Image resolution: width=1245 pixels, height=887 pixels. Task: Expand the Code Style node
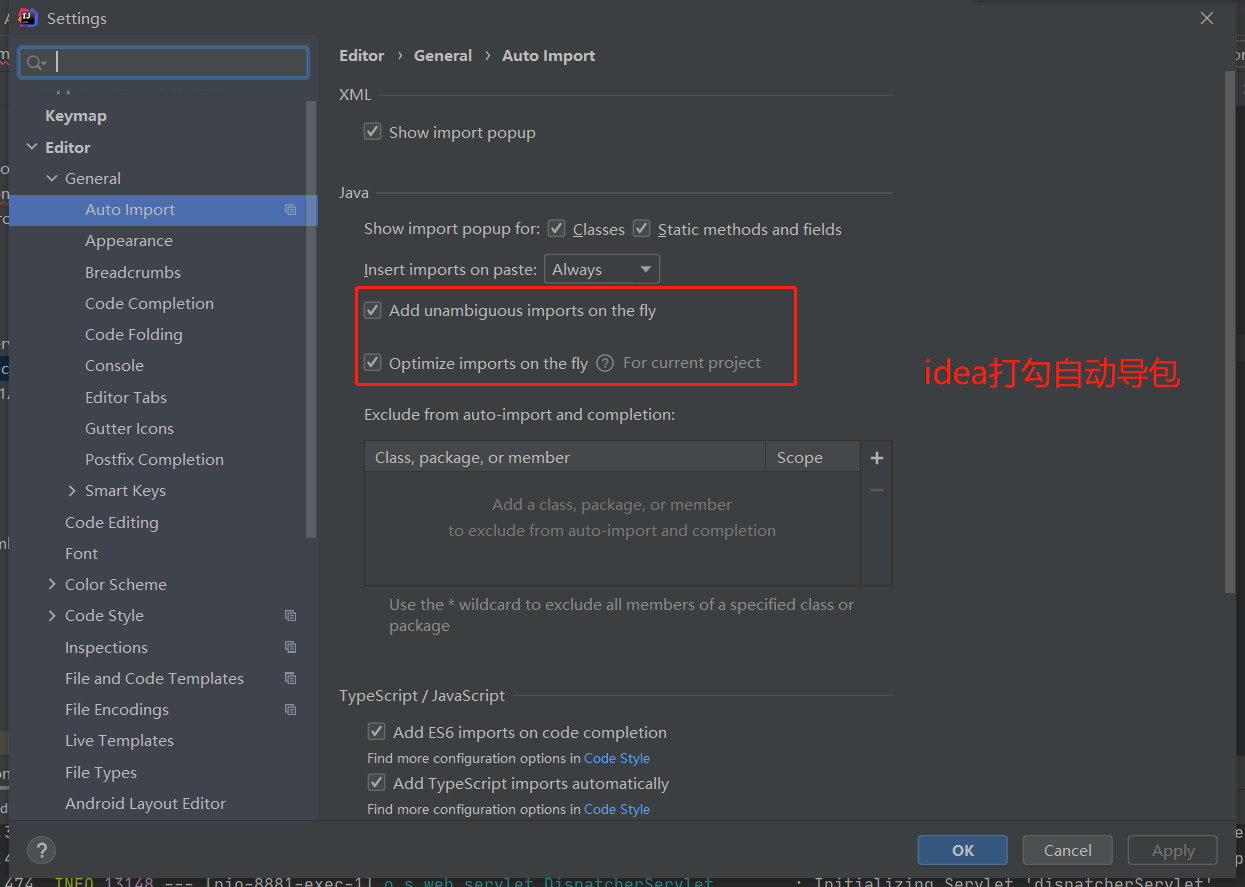click(52, 616)
